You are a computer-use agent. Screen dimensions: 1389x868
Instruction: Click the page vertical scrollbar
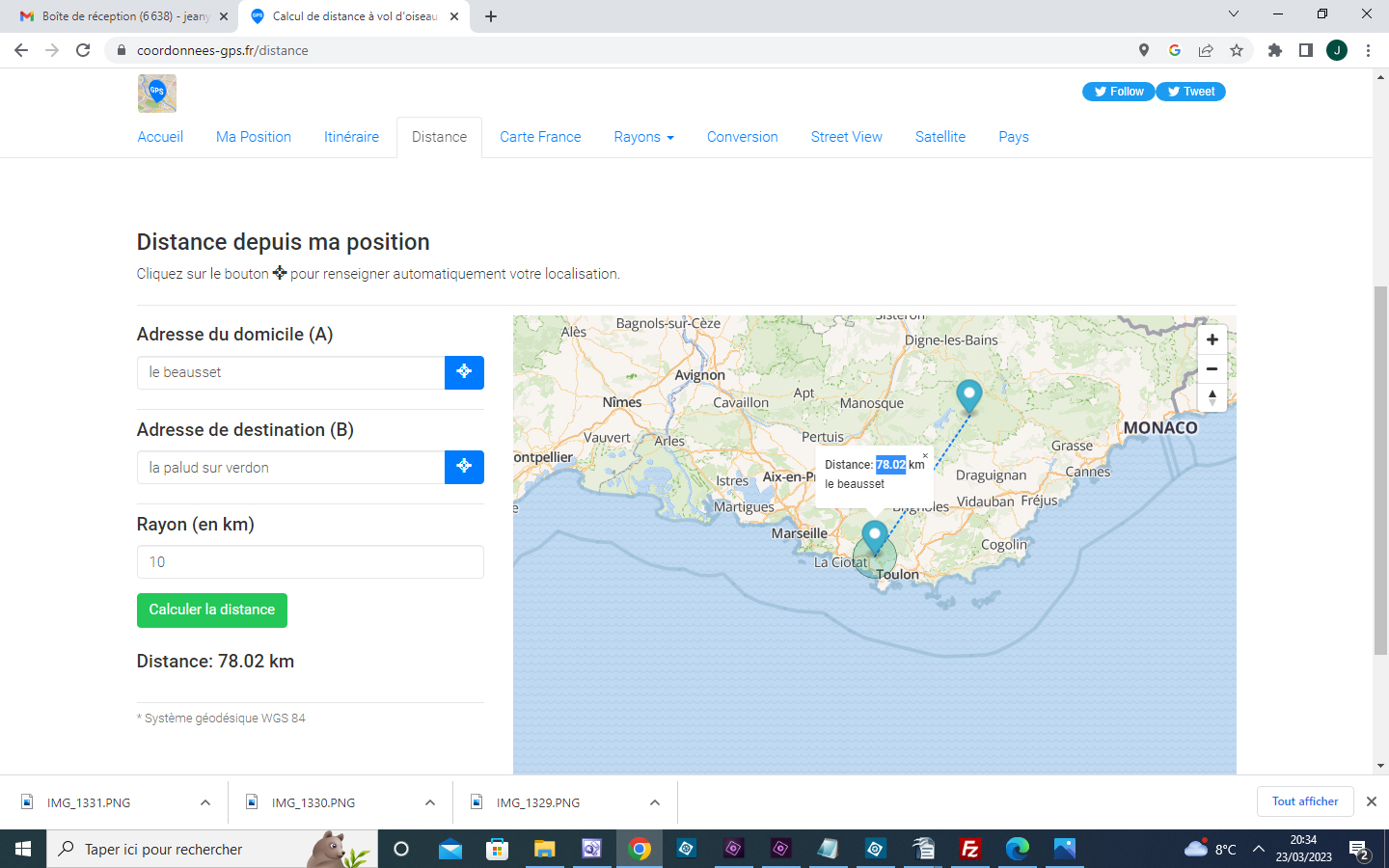1380,470
